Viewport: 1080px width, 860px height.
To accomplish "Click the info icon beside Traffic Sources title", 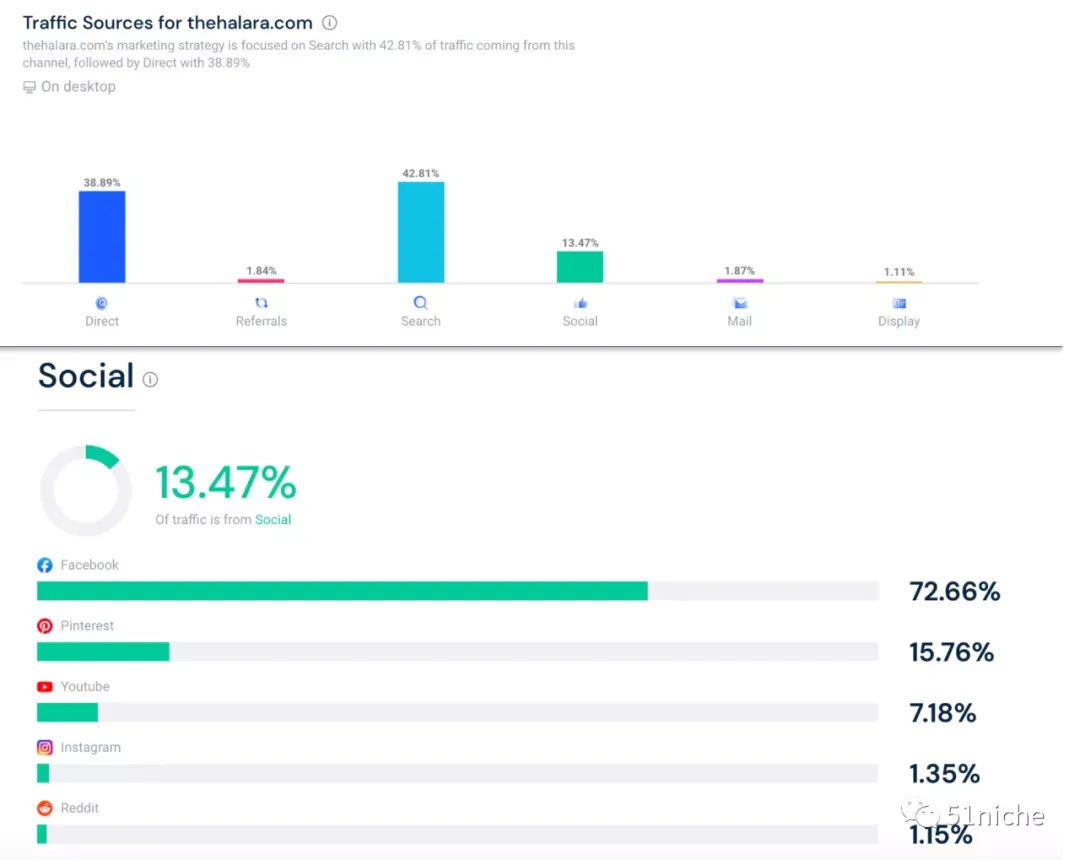I will click(x=330, y=23).
